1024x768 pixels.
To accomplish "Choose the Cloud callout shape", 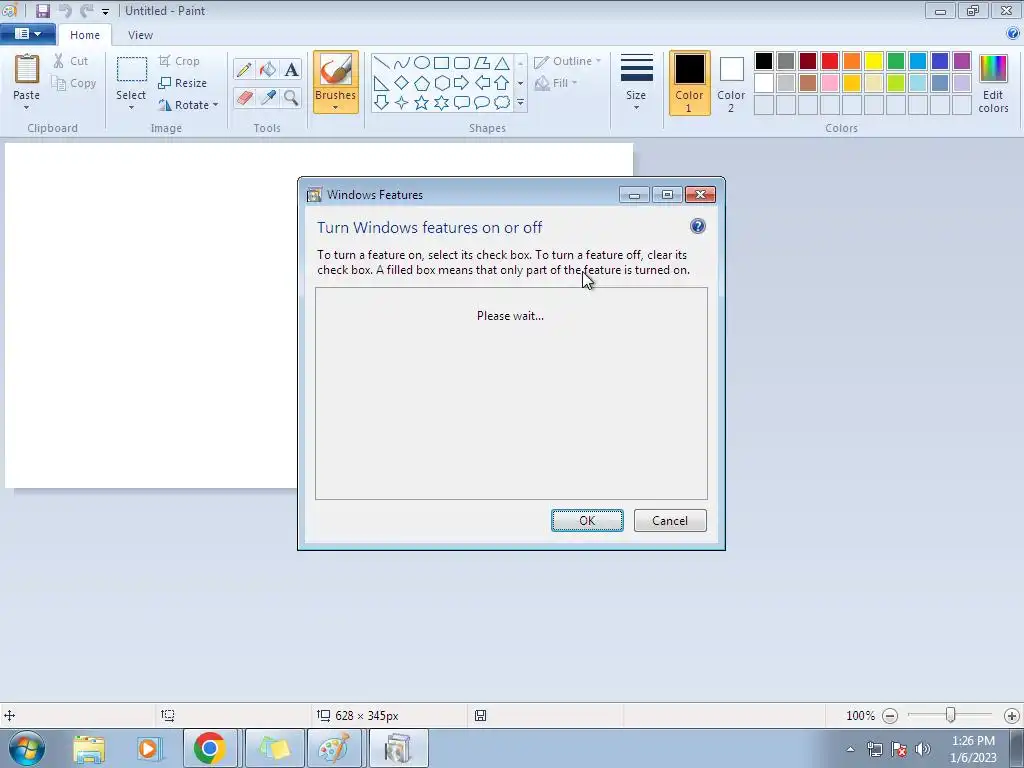I will (502, 103).
